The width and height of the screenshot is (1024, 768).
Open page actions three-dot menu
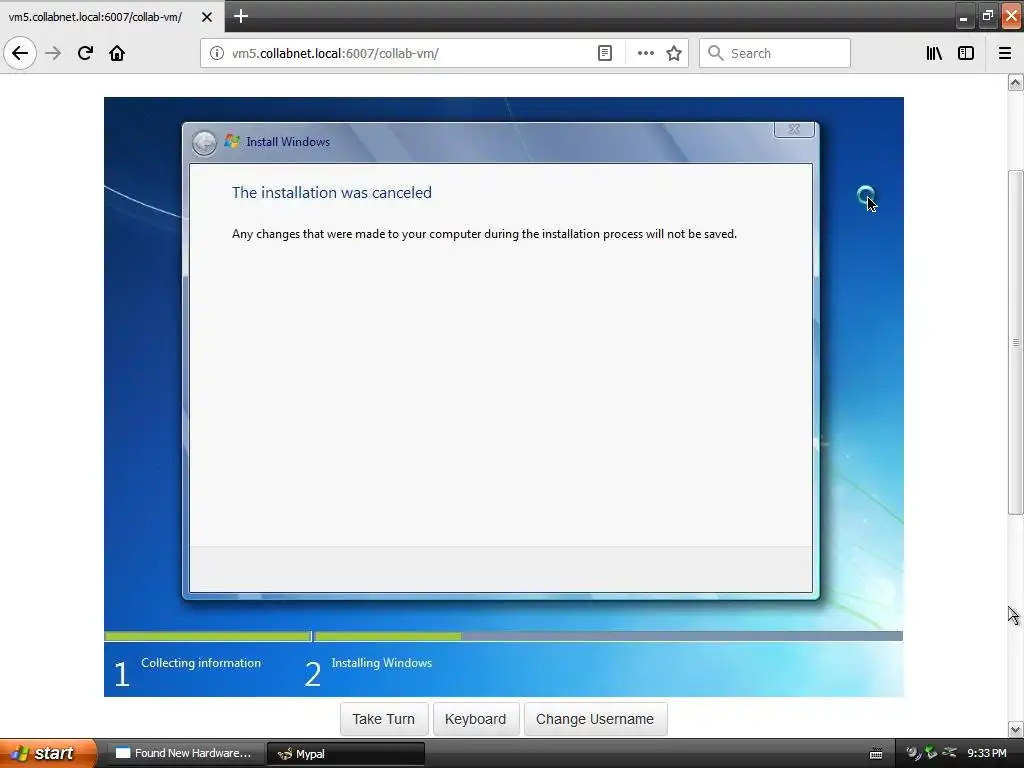[645, 53]
